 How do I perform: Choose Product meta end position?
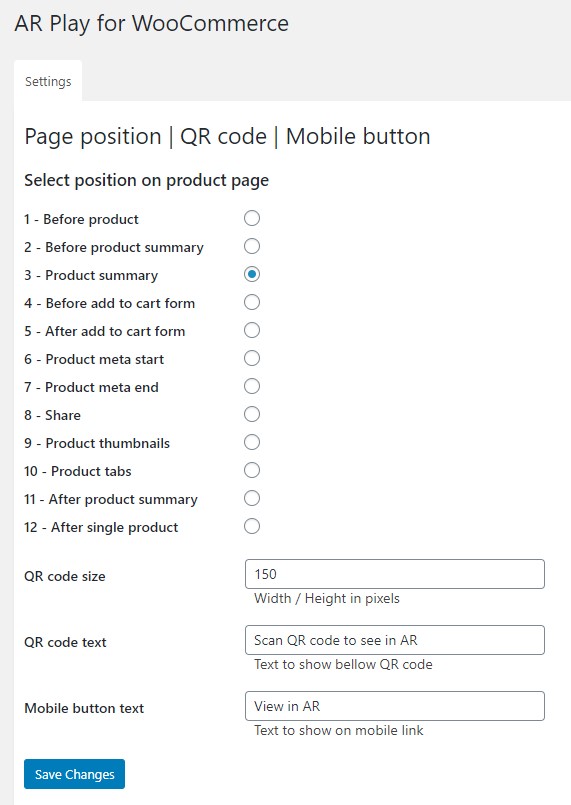252,386
